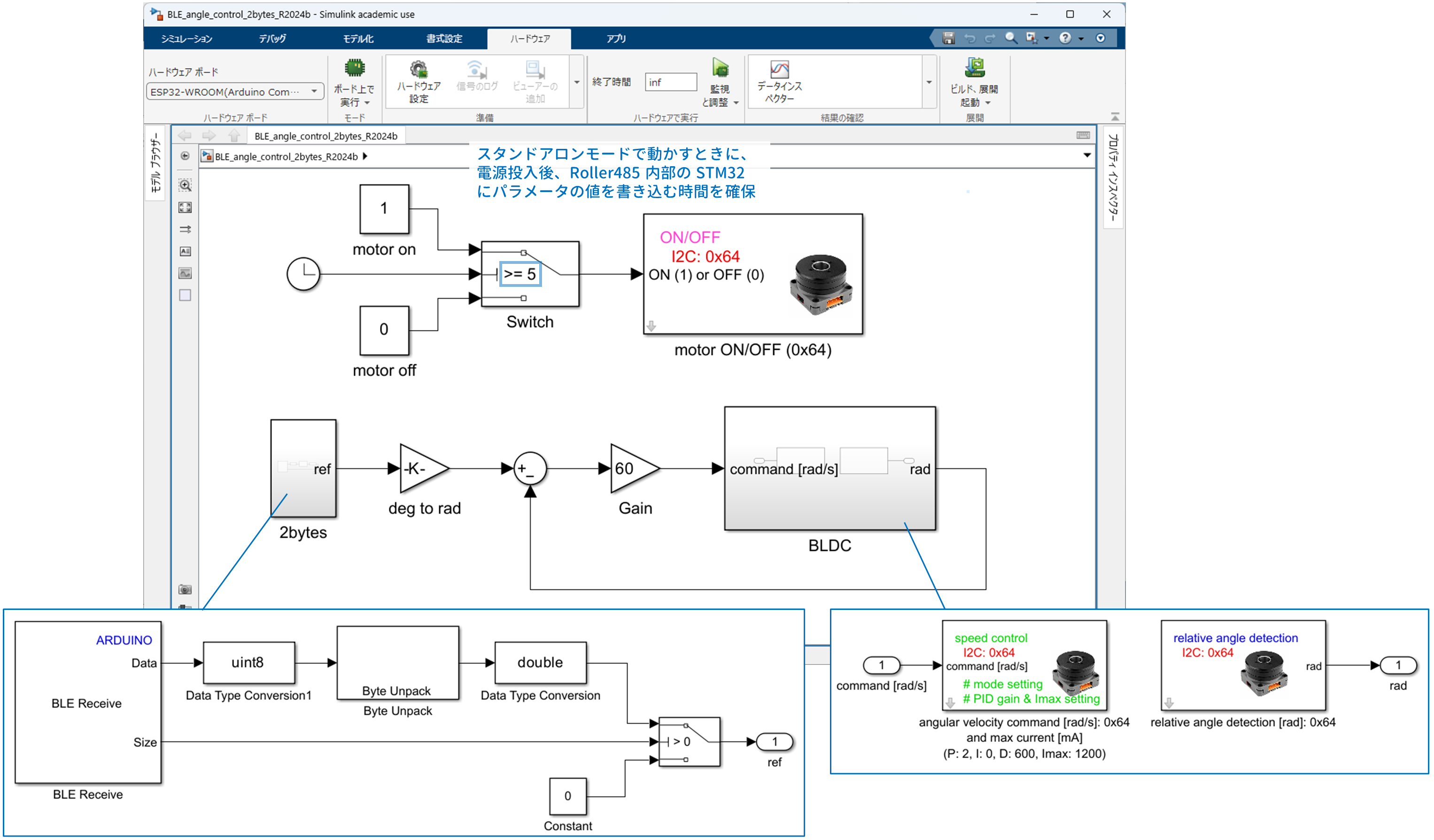
Task: Open the アプリ (Apps) ribbon tab
Action: click(x=616, y=39)
